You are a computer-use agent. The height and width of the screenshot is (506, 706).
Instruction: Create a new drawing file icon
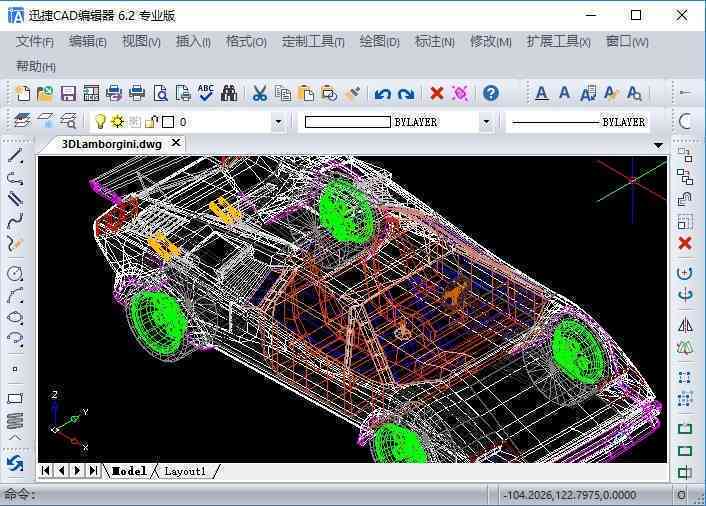(x=23, y=93)
